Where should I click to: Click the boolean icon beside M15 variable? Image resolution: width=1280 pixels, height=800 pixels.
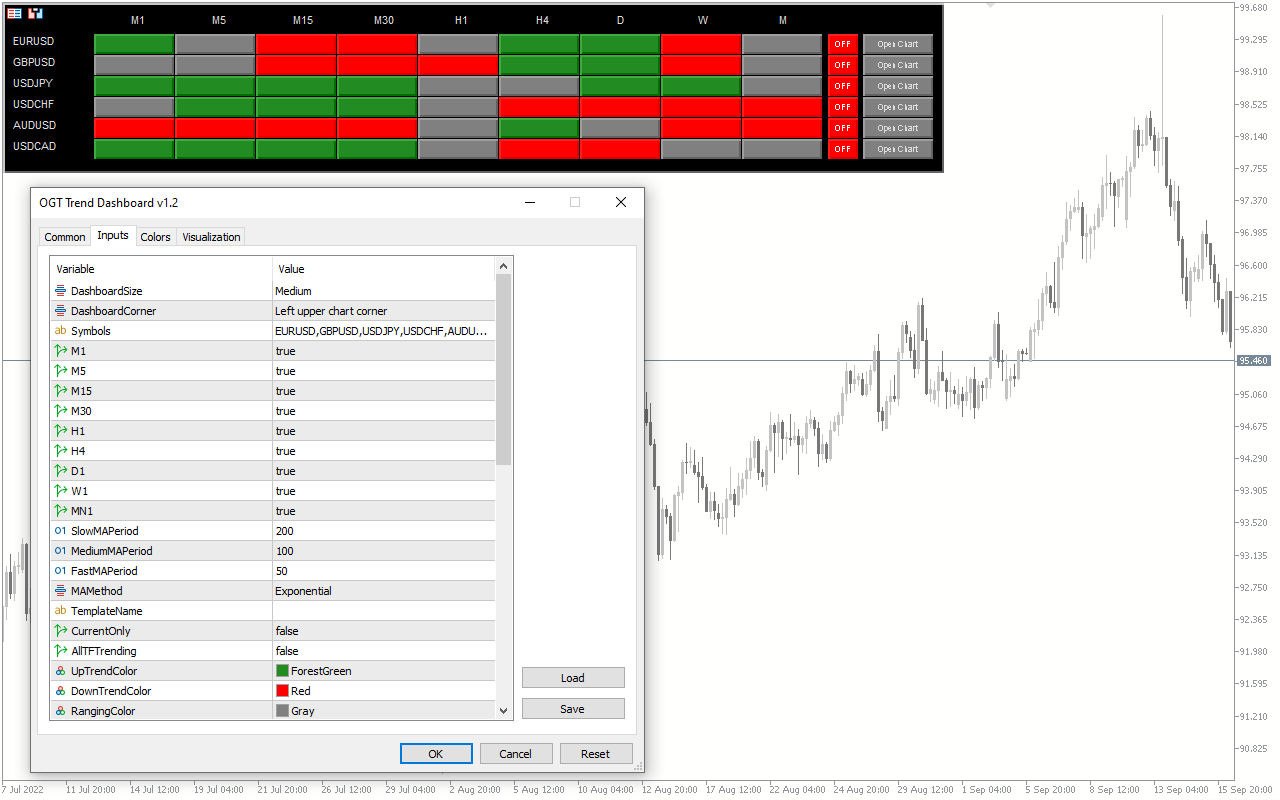click(x=60, y=391)
